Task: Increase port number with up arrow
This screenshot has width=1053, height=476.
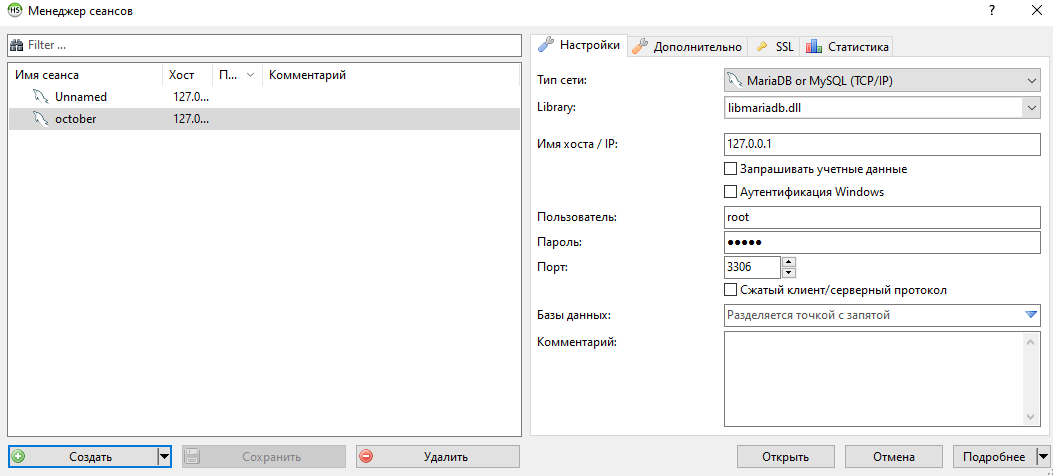Action: click(x=789, y=262)
